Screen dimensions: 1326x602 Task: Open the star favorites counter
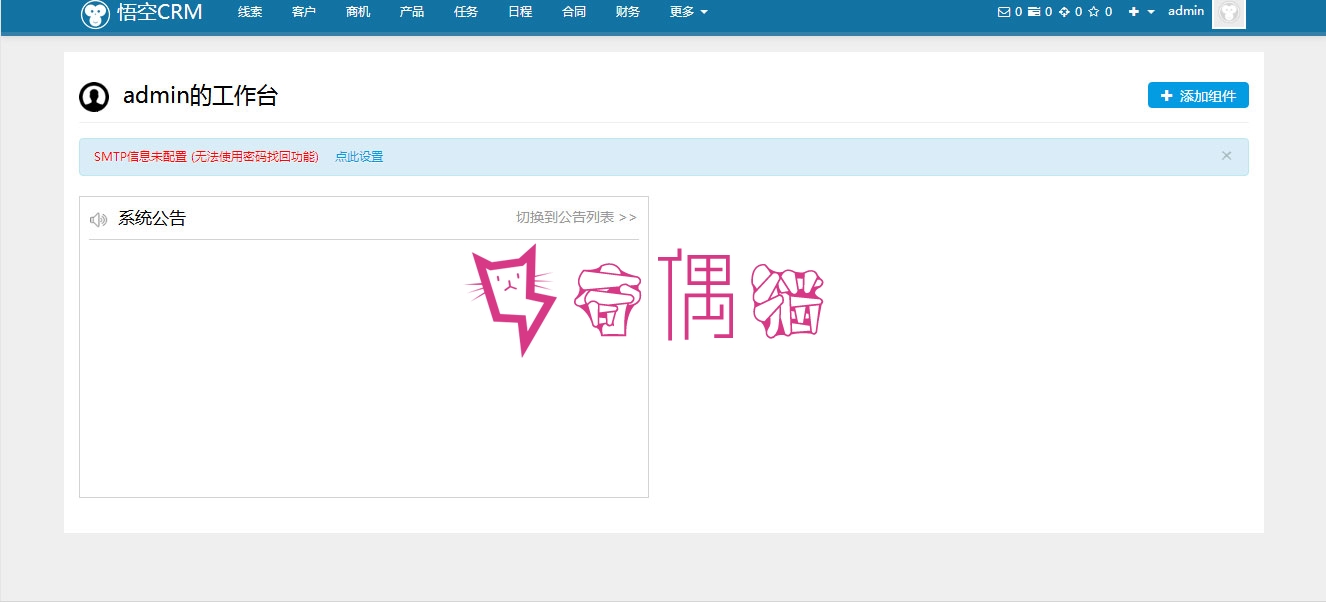(x=1094, y=12)
